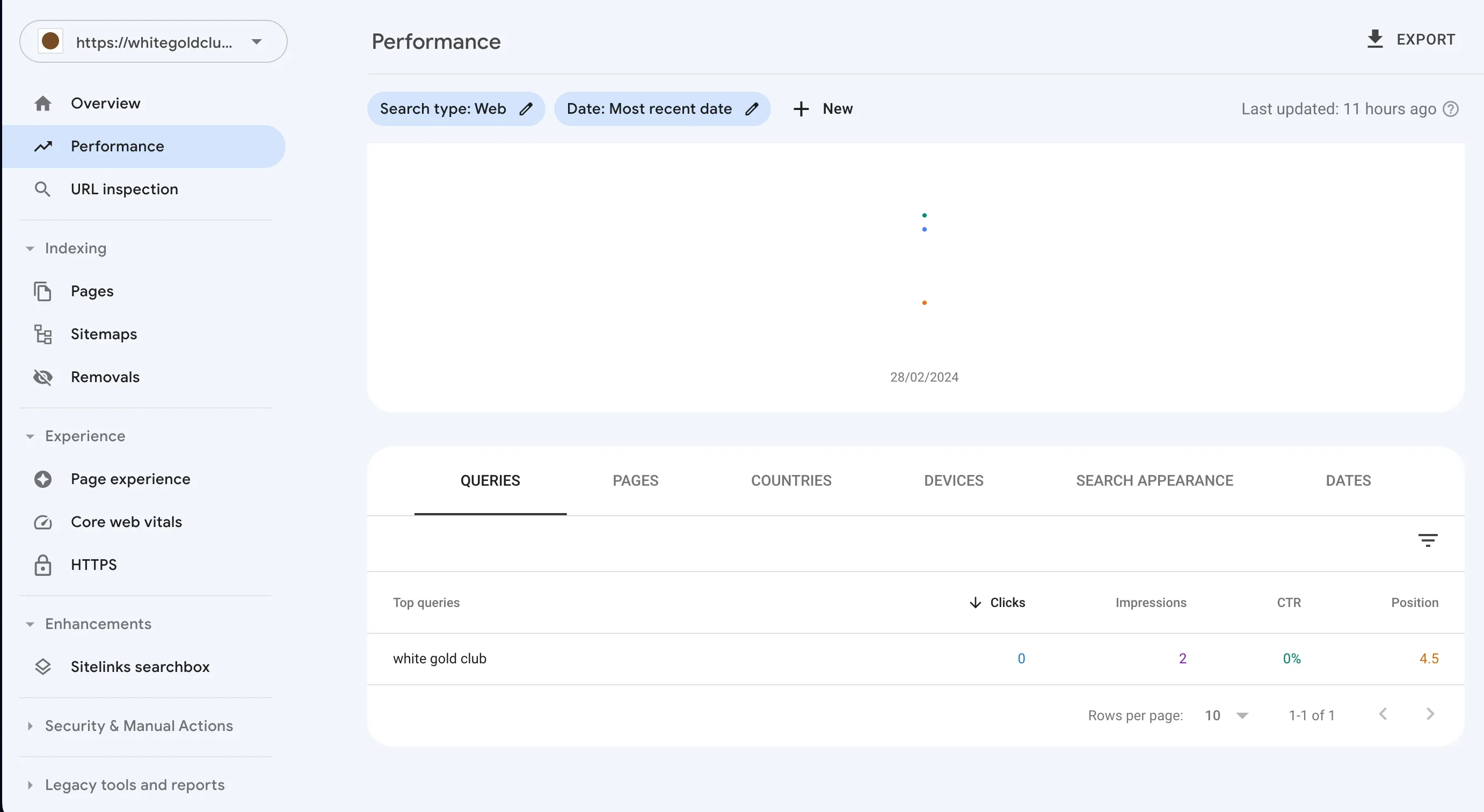Click the 'Top queries' column header
The image size is (1484, 812).
pyautogui.click(x=426, y=602)
